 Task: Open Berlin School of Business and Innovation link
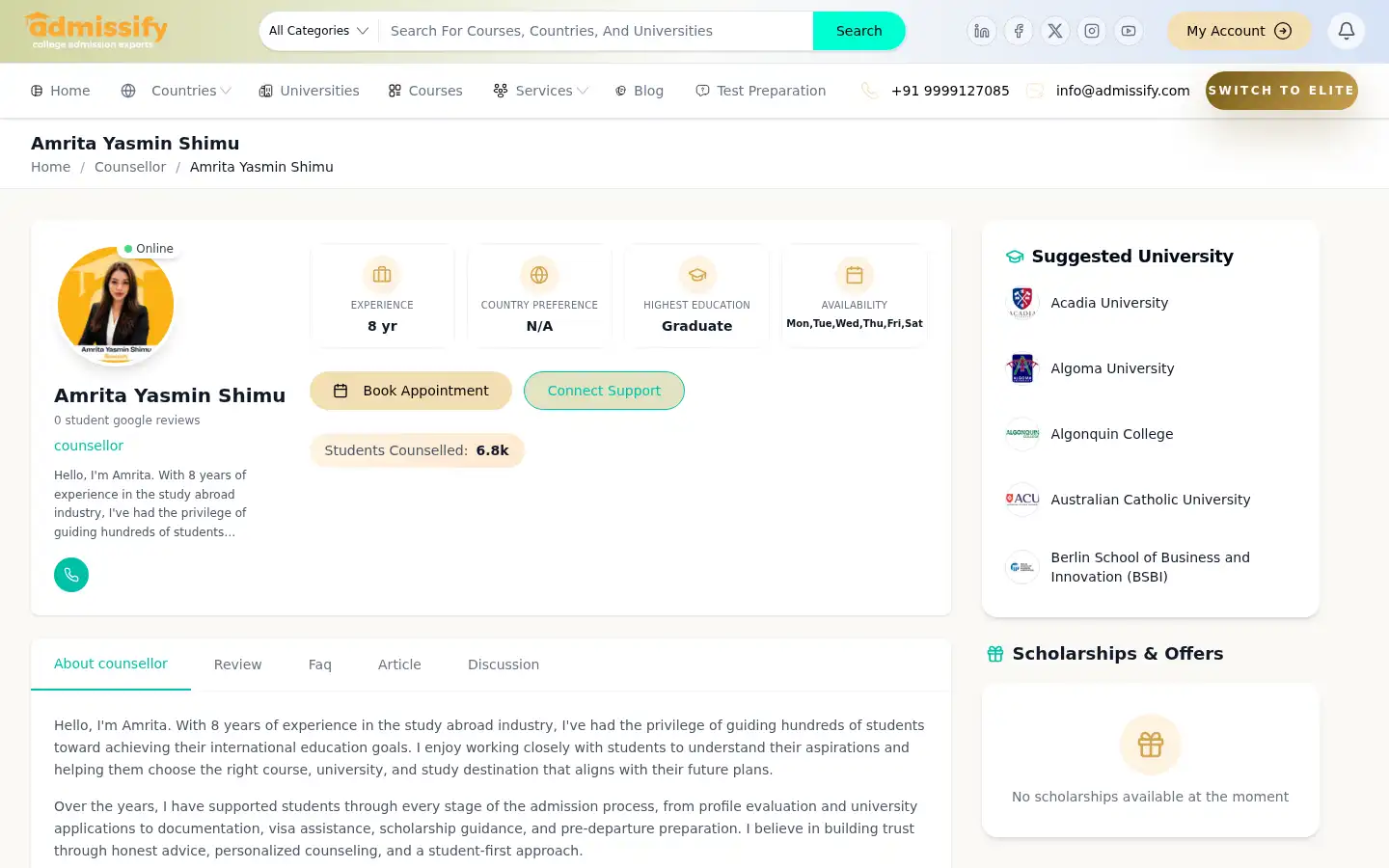pyautogui.click(x=1151, y=567)
